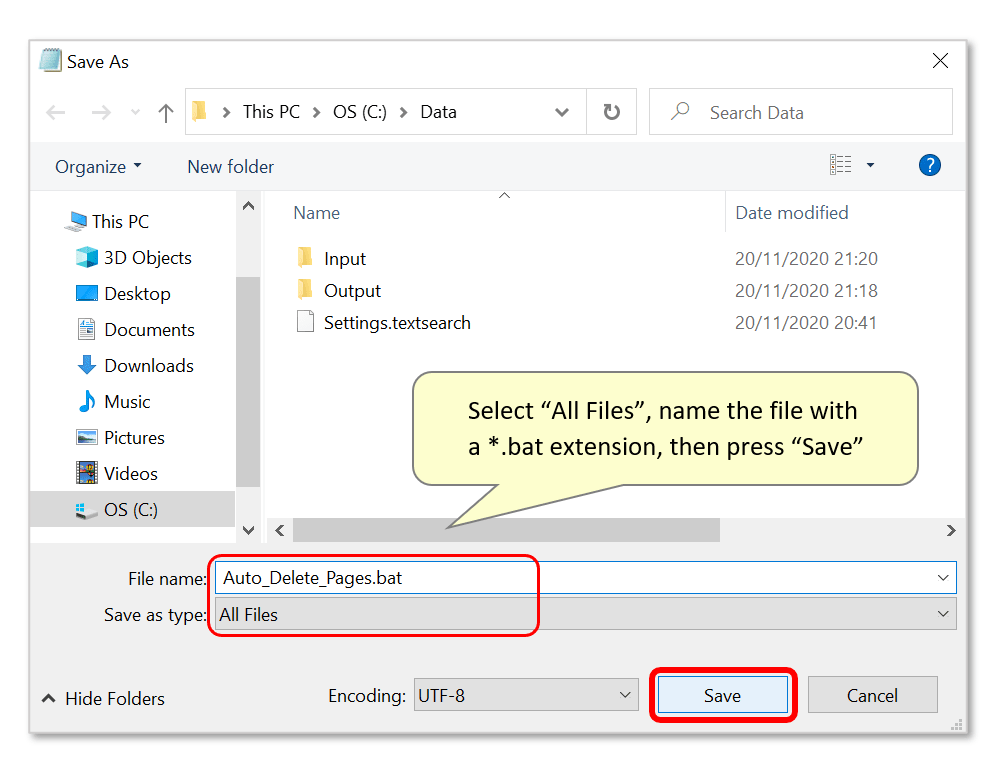Expand the address bar location dropdown
1000x775 pixels.
click(562, 112)
